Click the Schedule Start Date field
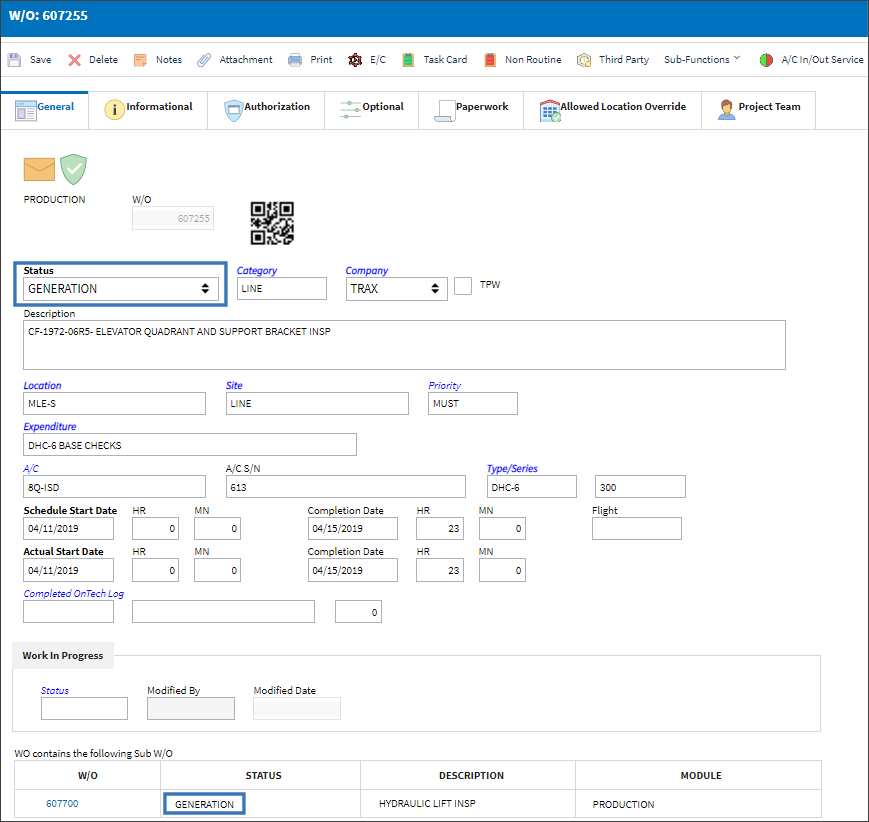This screenshot has height=822, width=869. coord(68,528)
